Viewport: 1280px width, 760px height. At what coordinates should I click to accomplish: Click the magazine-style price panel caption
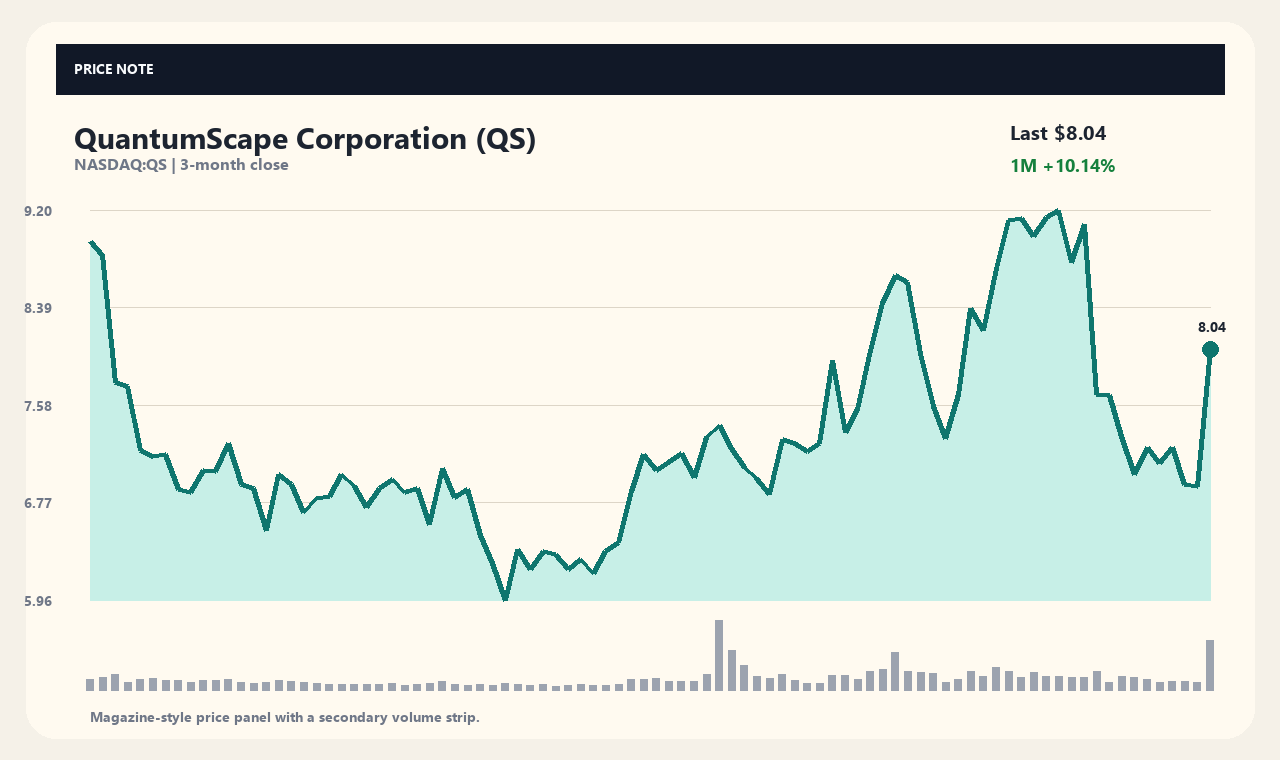285,717
